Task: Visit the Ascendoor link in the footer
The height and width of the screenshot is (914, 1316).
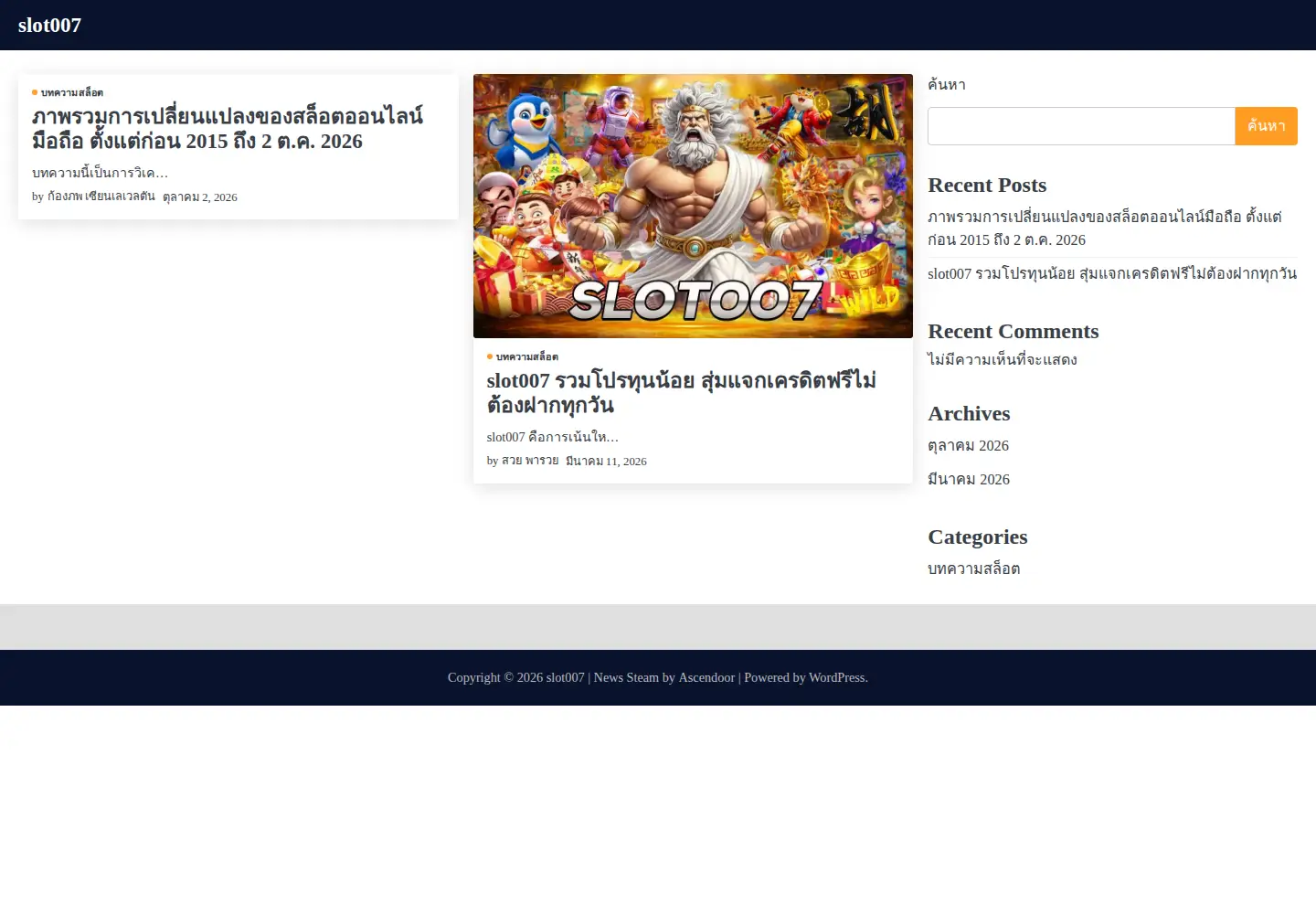Action: click(x=706, y=677)
